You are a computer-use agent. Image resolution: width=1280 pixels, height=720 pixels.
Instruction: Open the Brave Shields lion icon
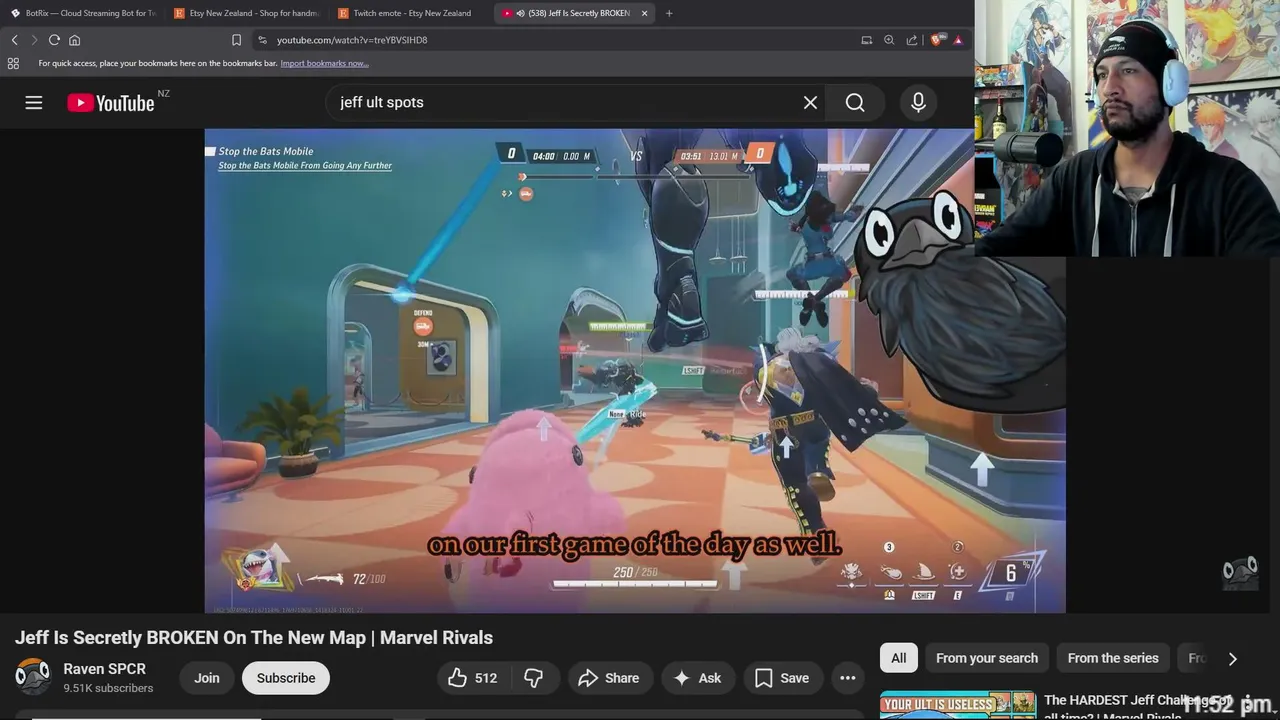936,40
